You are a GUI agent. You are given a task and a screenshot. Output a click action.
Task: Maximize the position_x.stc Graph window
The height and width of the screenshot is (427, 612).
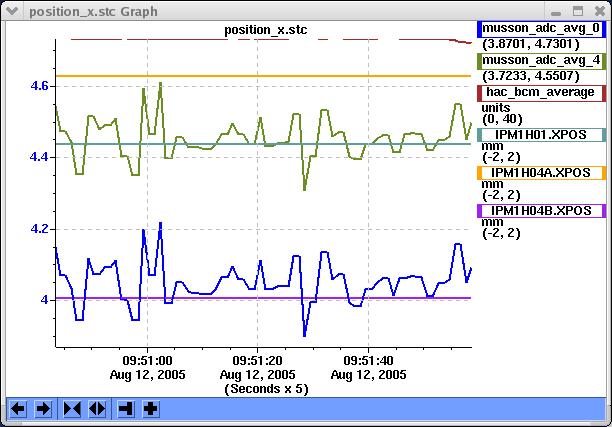(578, 11)
